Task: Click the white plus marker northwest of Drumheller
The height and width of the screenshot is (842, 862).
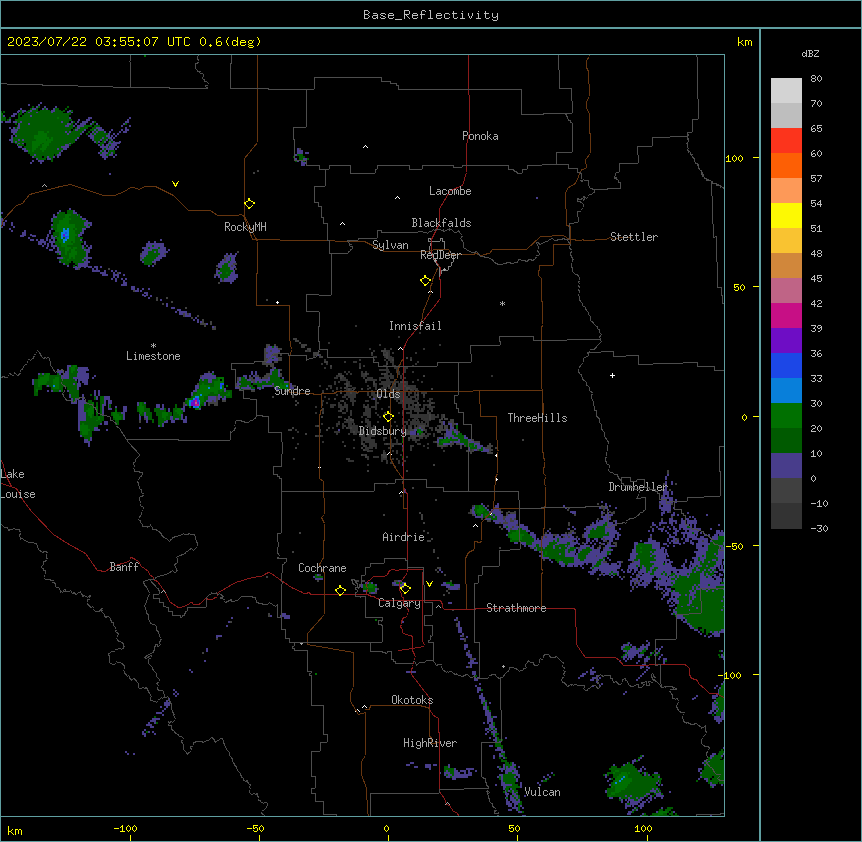Action: [612, 375]
